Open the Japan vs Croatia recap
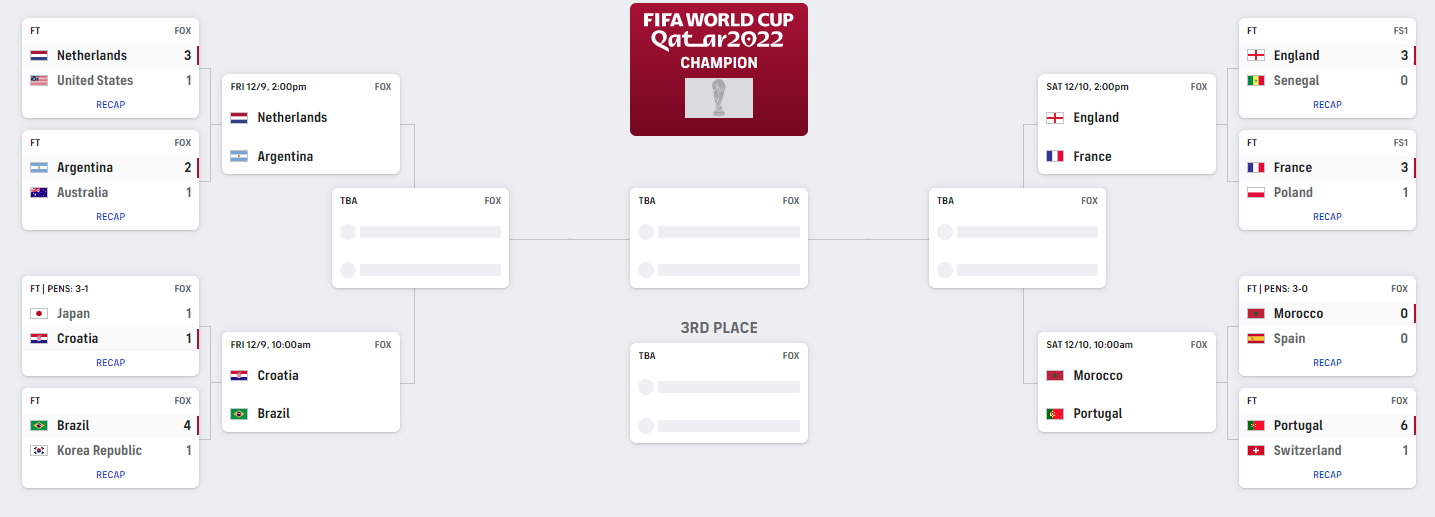Image resolution: width=1435 pixels, height=517 pixels. pos(111,363)
